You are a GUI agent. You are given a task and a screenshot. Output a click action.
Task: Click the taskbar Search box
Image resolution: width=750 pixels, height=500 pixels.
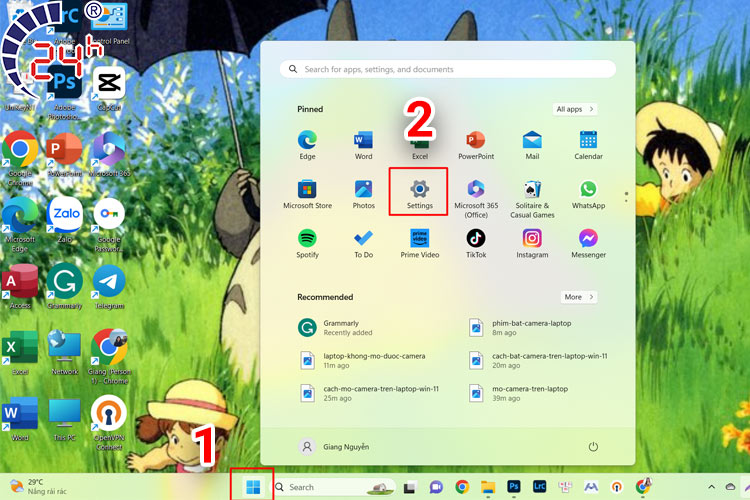pyautogui.click(x=335, y=487)
